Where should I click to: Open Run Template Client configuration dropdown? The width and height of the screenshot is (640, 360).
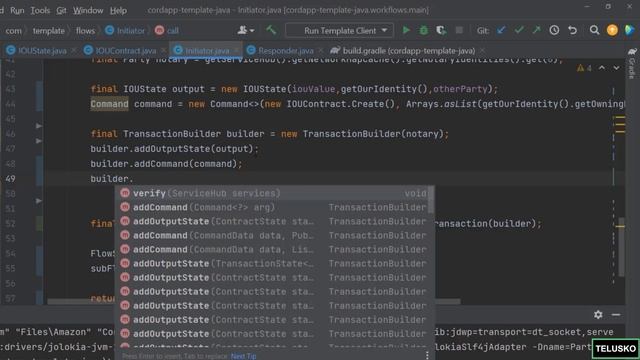point(340,31)
